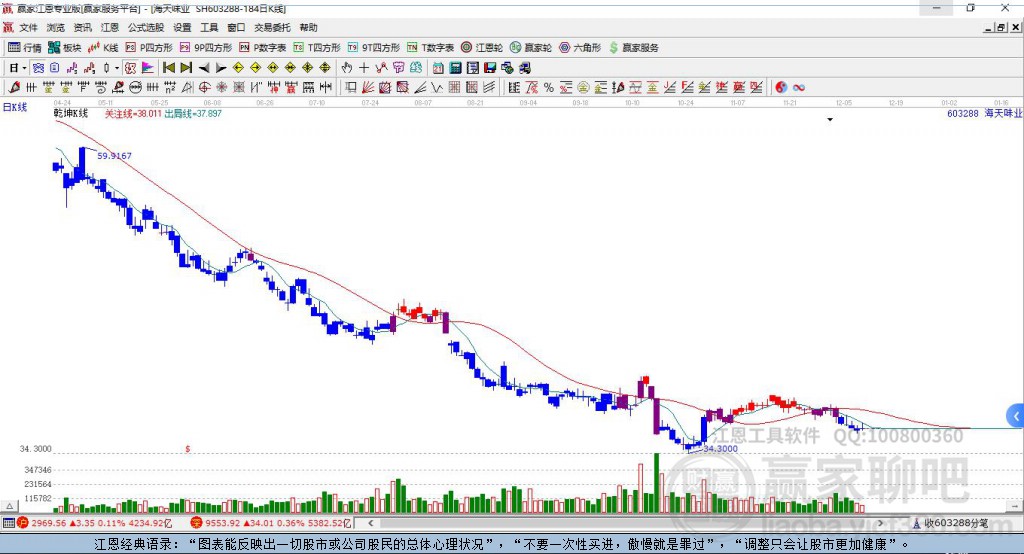
Task: Open the 工具 menu
Action: (x=209, y=27)
